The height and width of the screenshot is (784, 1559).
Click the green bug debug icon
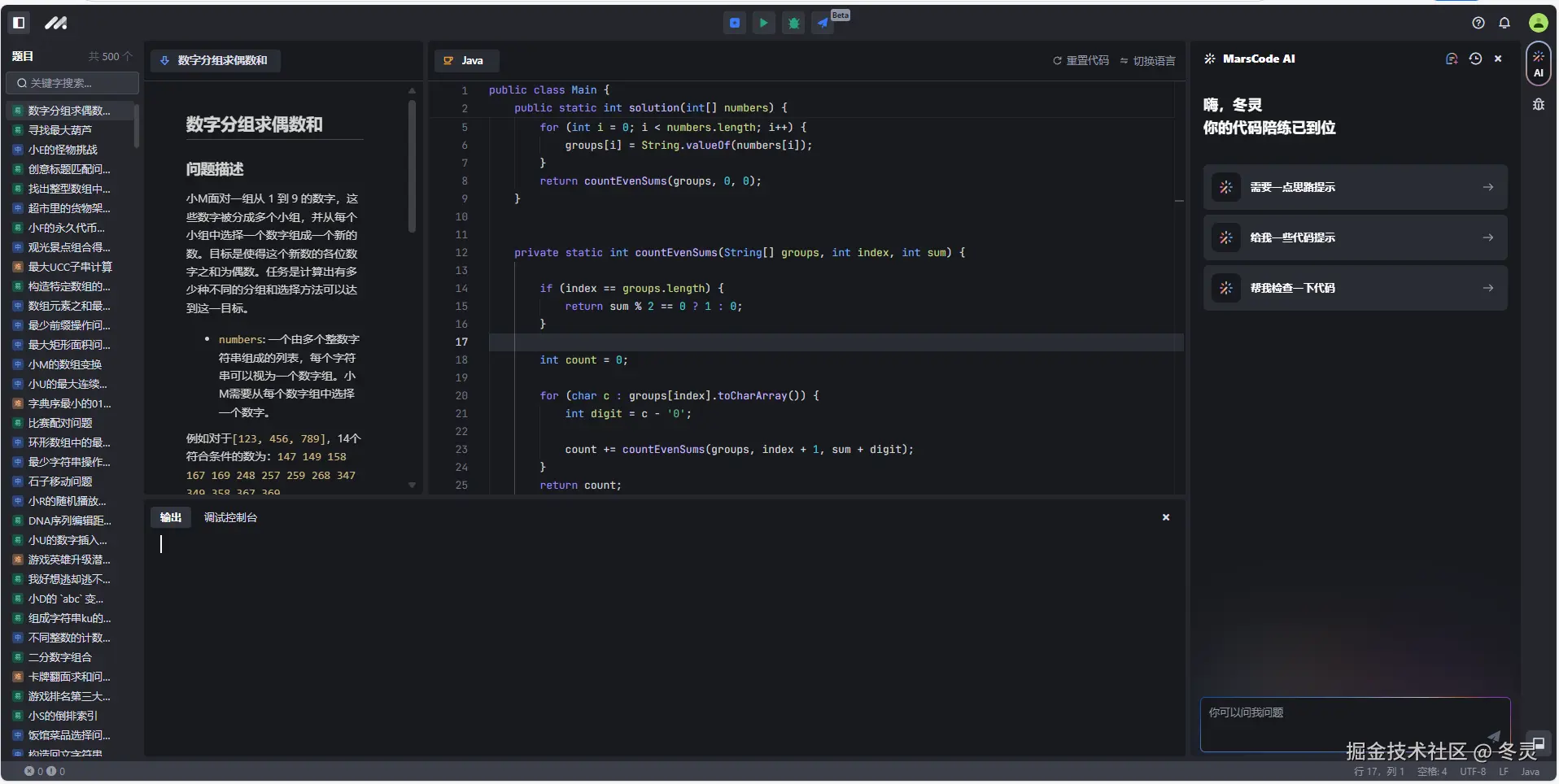(793, 24)
